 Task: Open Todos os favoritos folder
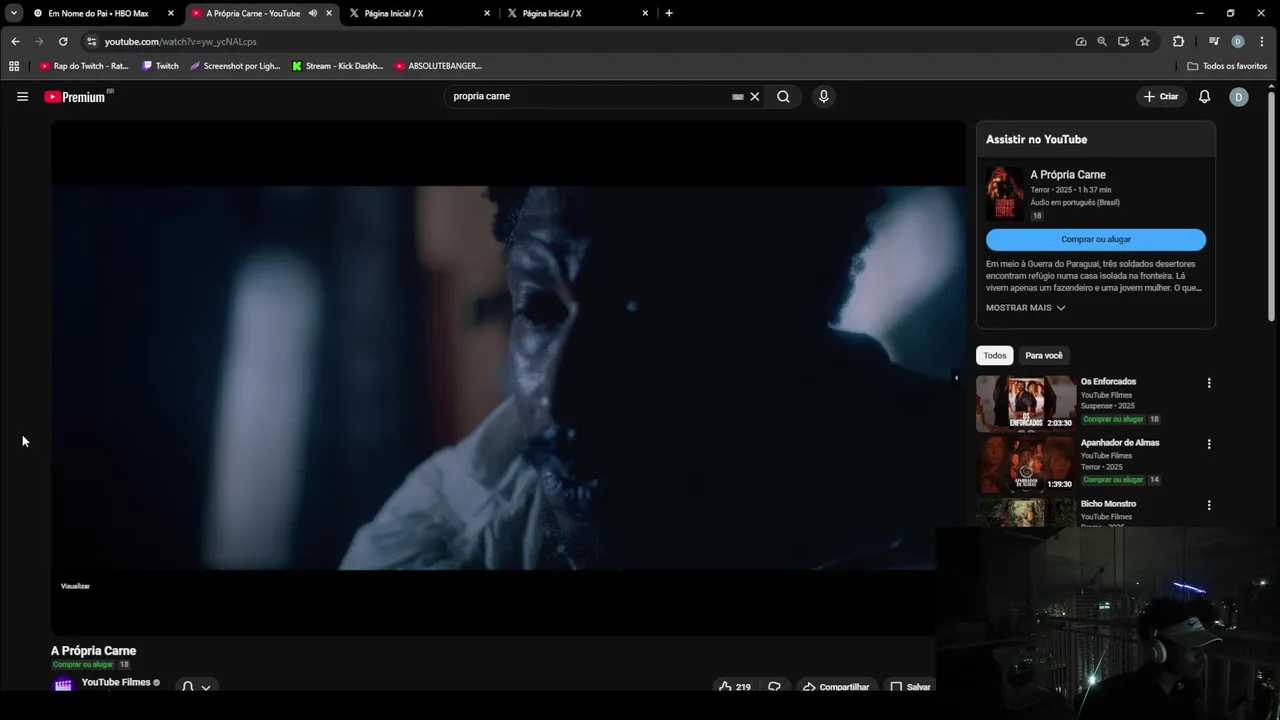point(1227,66)
